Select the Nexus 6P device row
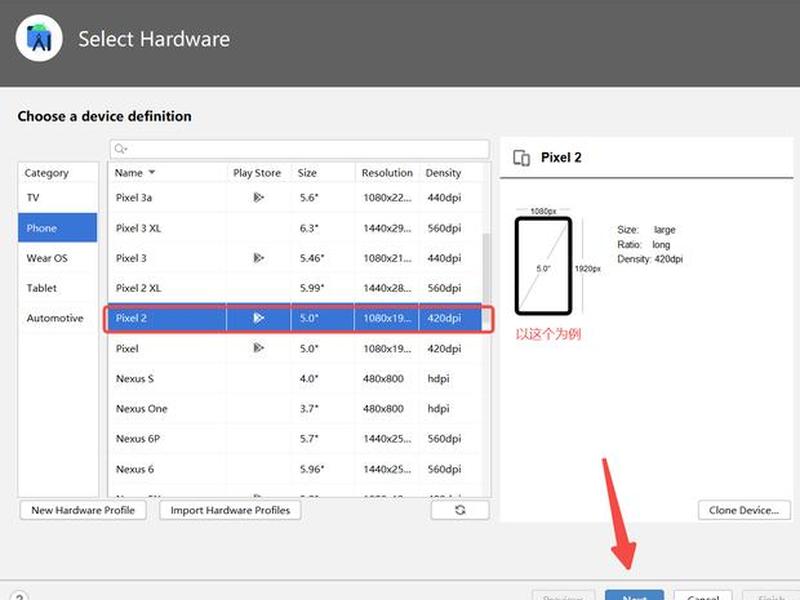 coord(295,439)
